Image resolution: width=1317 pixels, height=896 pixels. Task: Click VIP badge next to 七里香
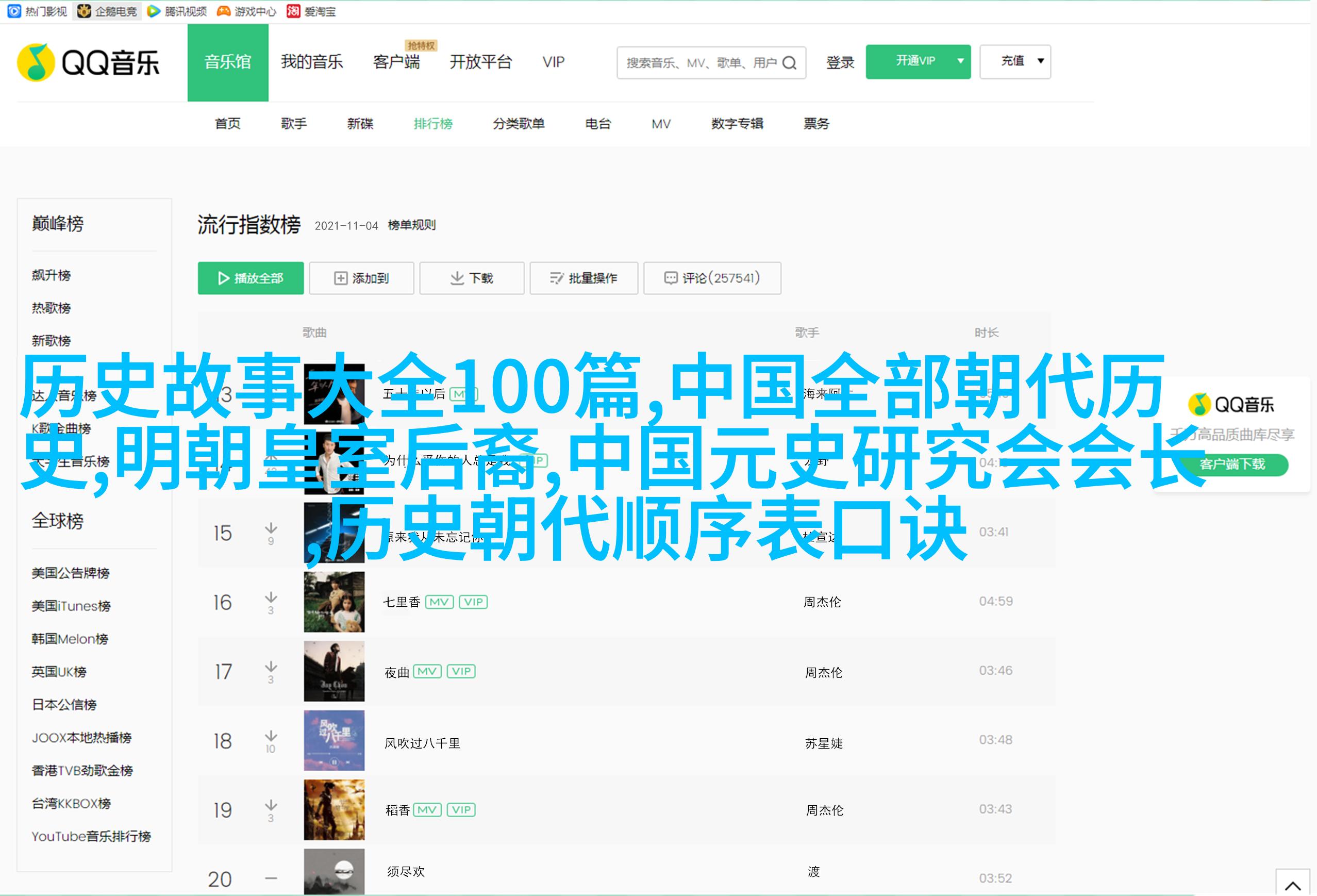pos(473,602)
